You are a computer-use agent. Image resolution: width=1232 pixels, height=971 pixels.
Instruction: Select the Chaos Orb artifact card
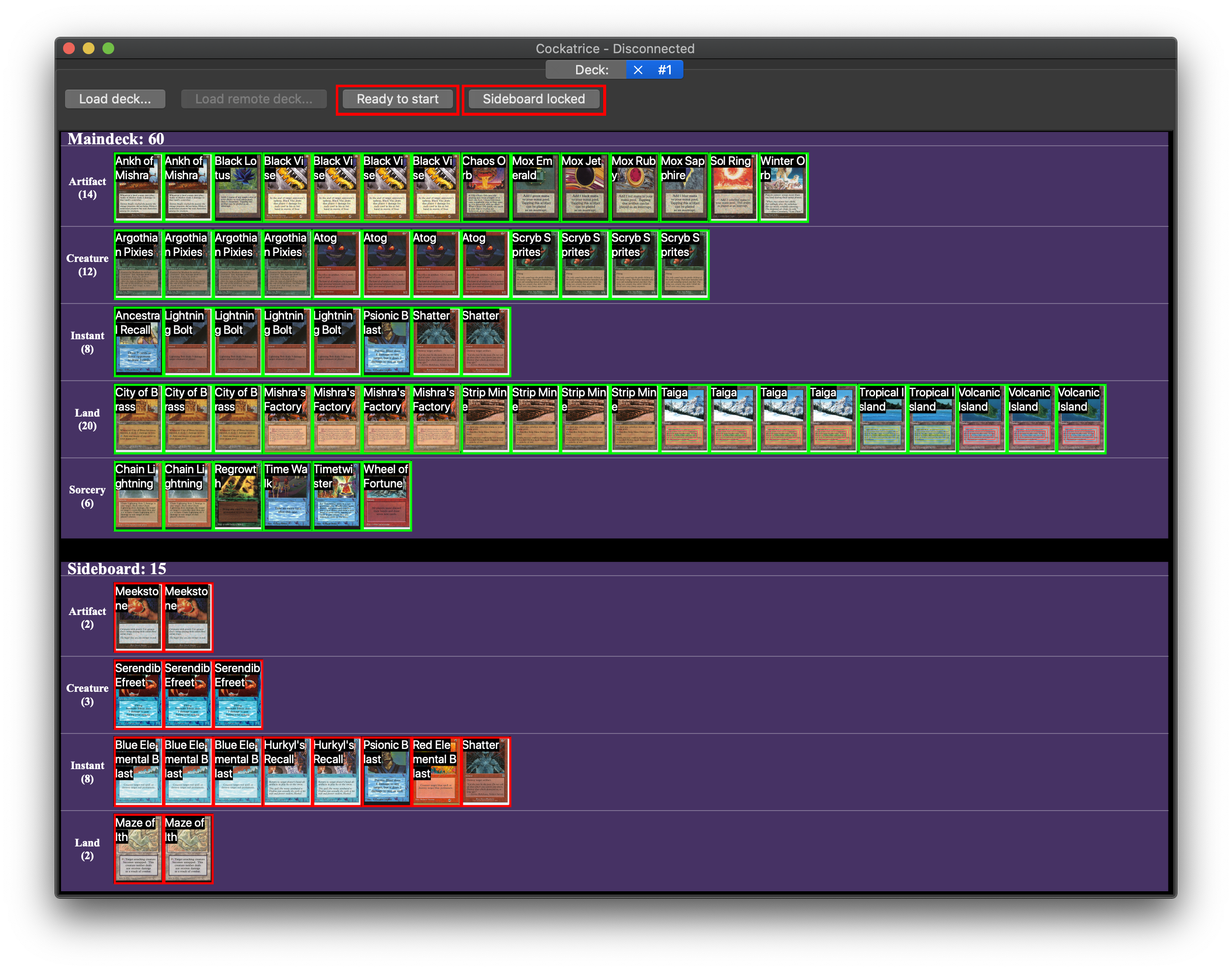coord(485,188)
